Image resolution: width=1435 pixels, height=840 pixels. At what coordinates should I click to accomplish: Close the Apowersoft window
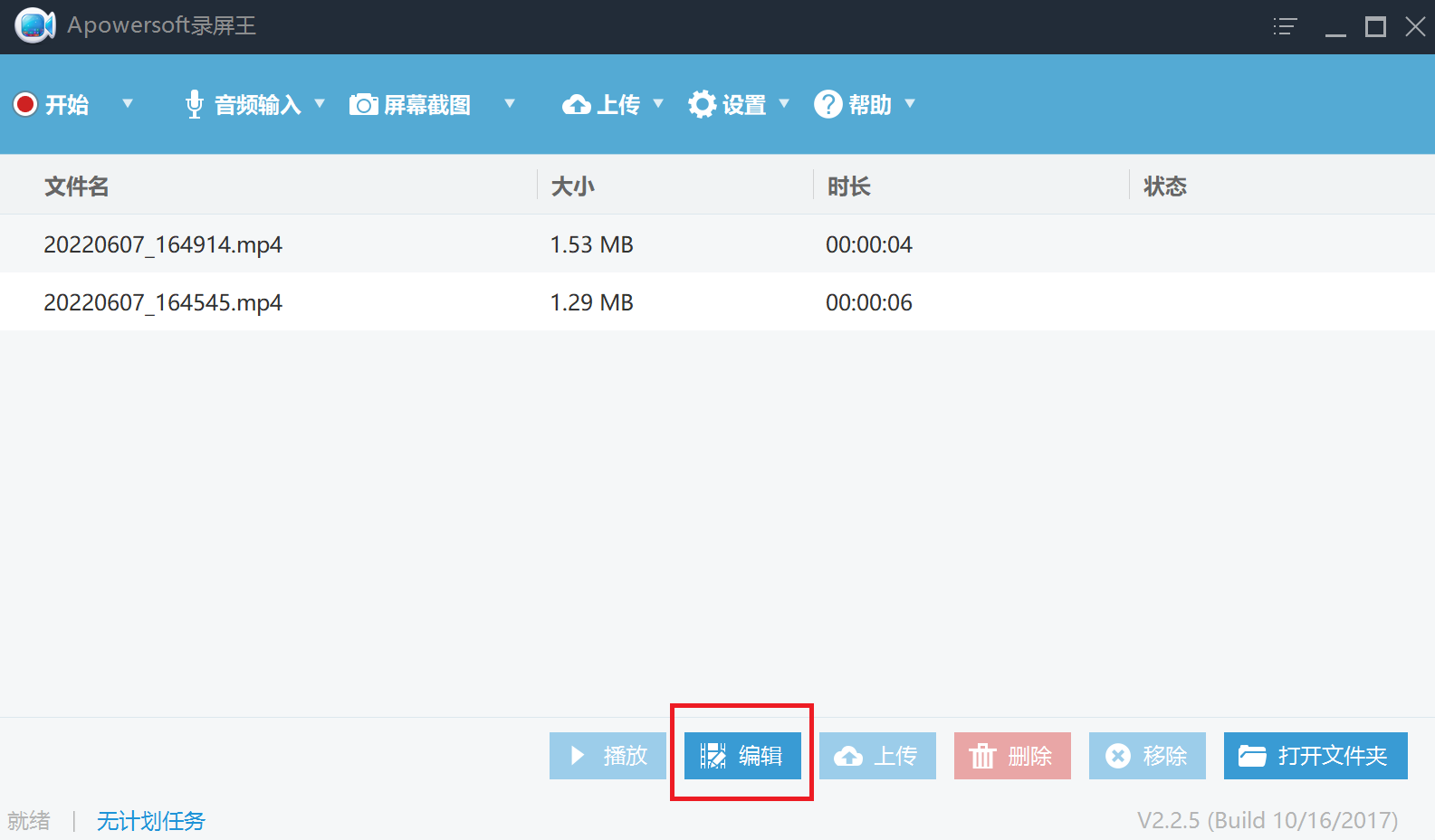(1415, 26)
